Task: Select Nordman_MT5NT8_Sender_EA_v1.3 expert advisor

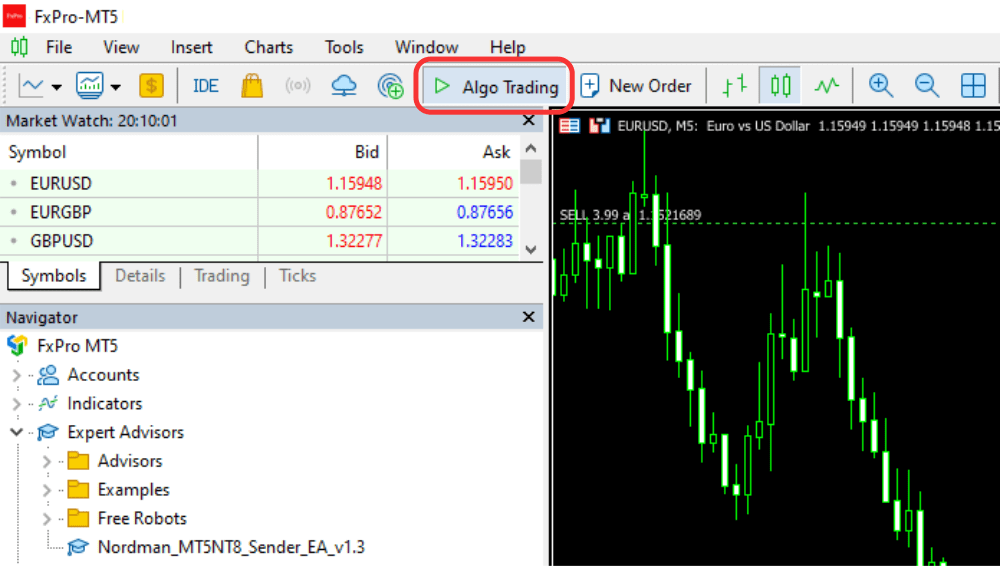Action: [x=231, y=547]
